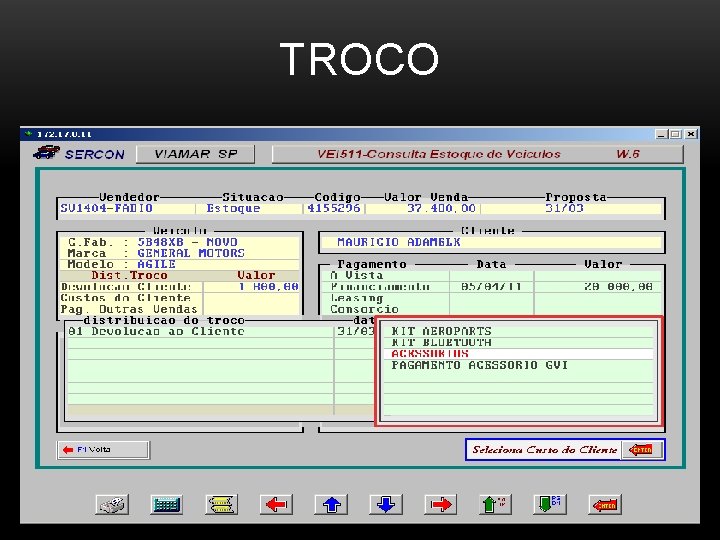720x540 pixels.
Task: Click the SERCON car logo icon
Action: tap(46, 152)
